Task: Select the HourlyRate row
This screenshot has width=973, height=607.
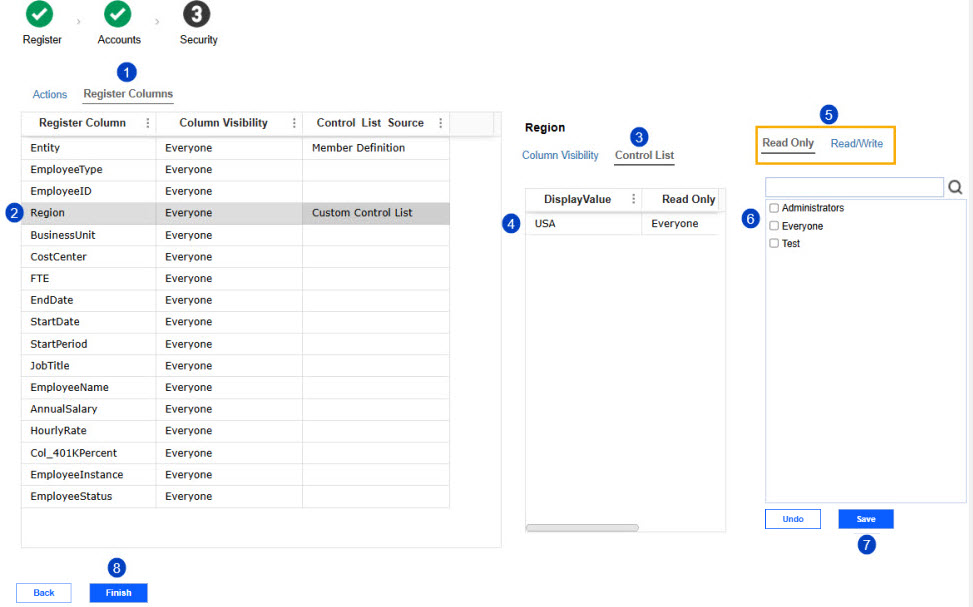Action: [235, 431]
